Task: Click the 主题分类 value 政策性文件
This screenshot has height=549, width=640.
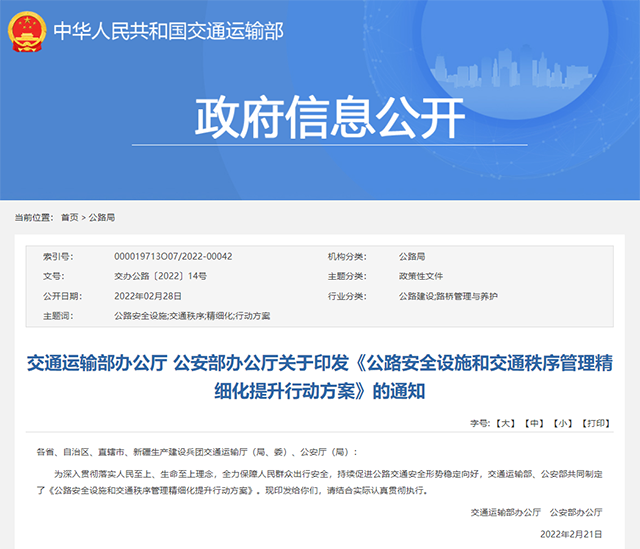Action: coord(421,276)
